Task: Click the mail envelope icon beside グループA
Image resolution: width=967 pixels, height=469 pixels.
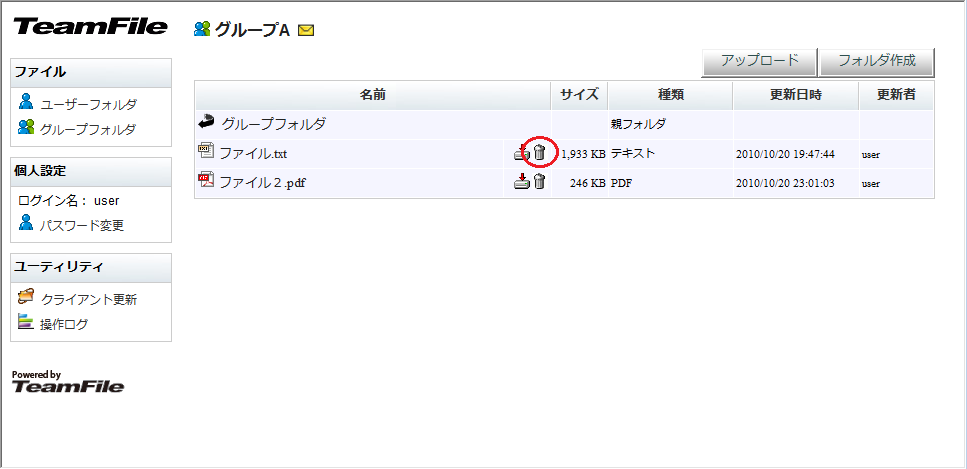Action: (x=306, y=30)
